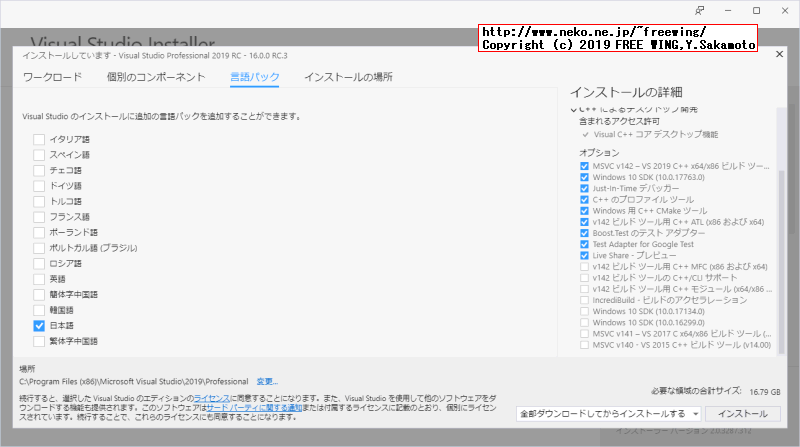The width and height of the screenshot is (800, 447).
Task: Click the インストール button
Action: coord(743,414)
